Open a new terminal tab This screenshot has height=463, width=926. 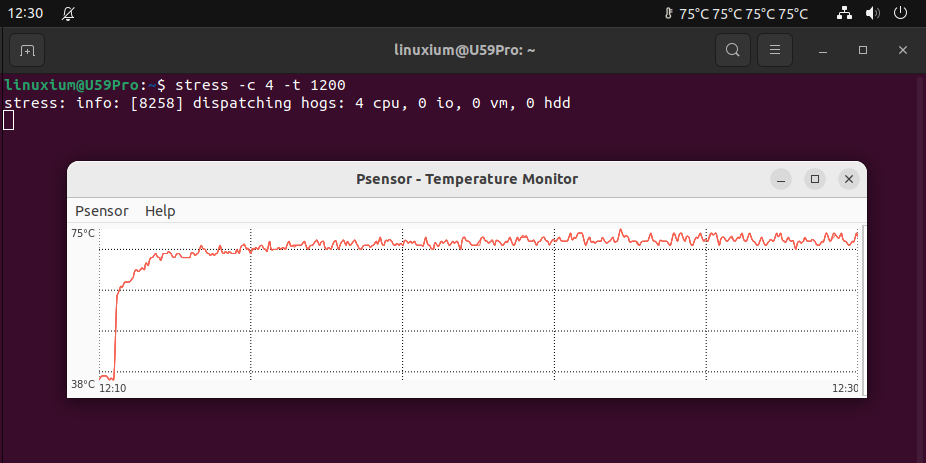(x=27, y=50)
